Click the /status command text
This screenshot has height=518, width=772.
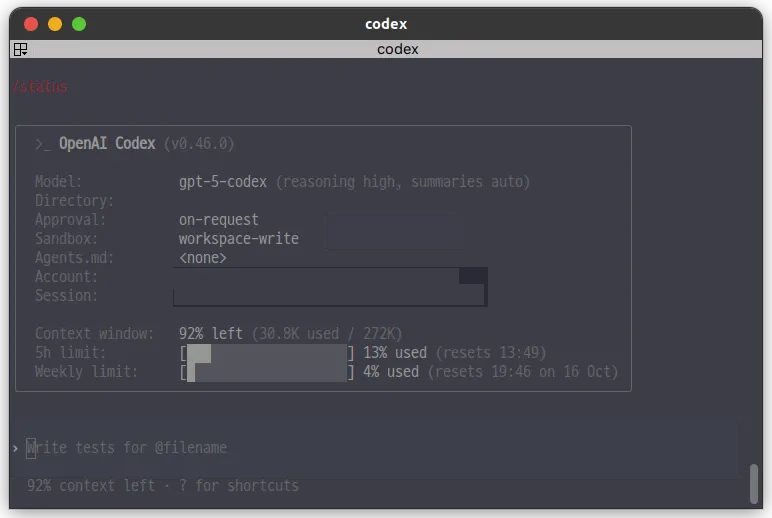(40, 87)
